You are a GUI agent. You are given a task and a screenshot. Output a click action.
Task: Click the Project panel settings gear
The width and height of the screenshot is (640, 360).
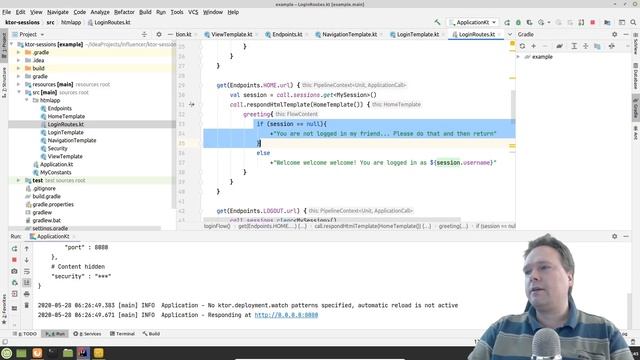coord(159,35)
